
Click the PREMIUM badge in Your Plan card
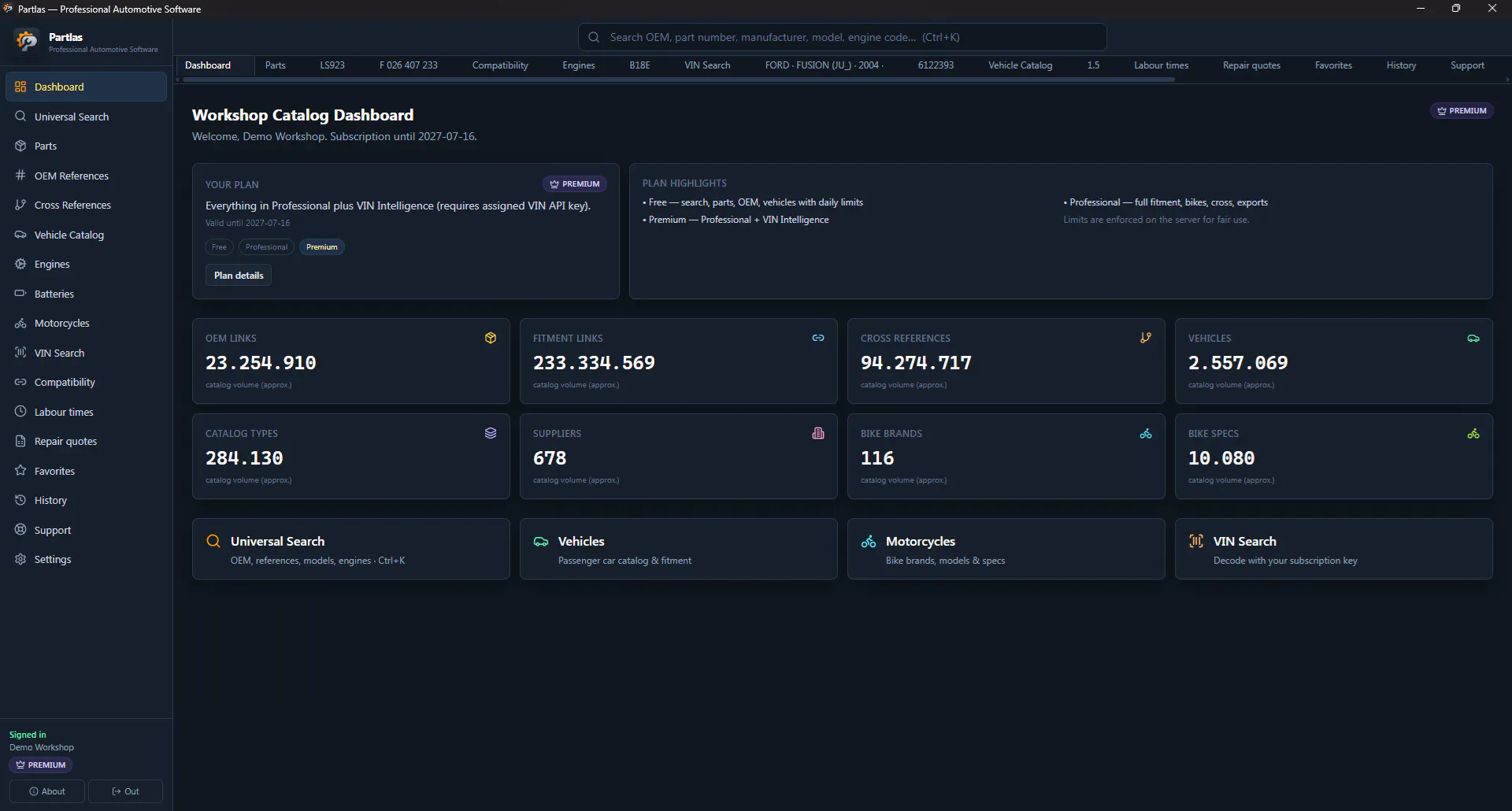(574, 184)
